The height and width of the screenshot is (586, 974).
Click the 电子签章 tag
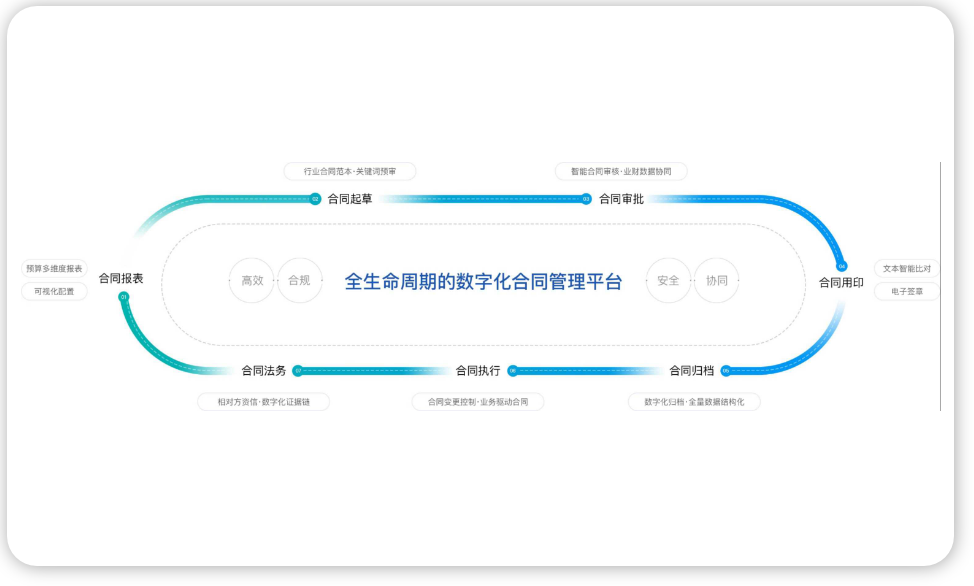coord(907,291)
